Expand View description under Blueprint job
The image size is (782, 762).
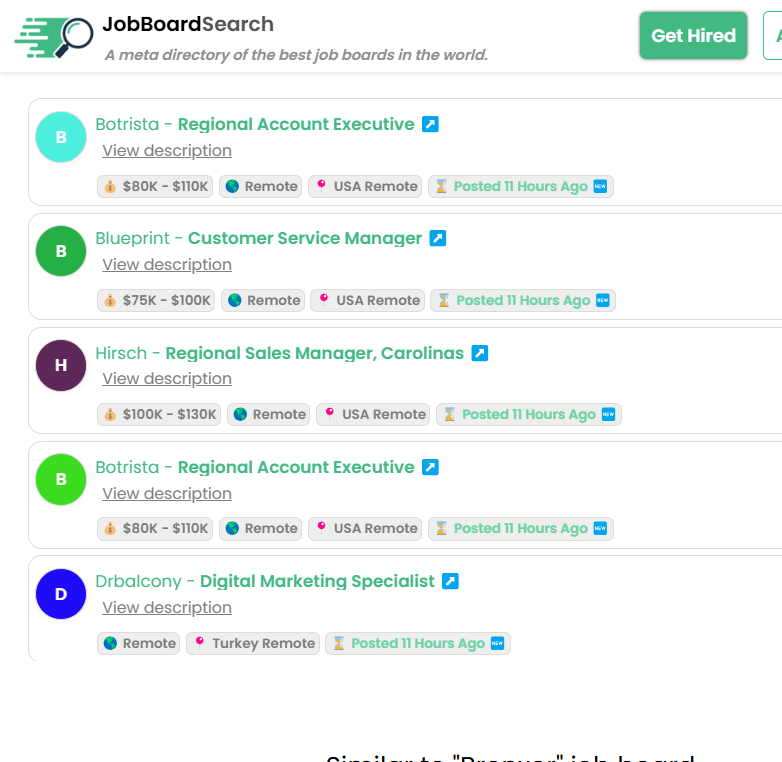(x=167, y=264)
